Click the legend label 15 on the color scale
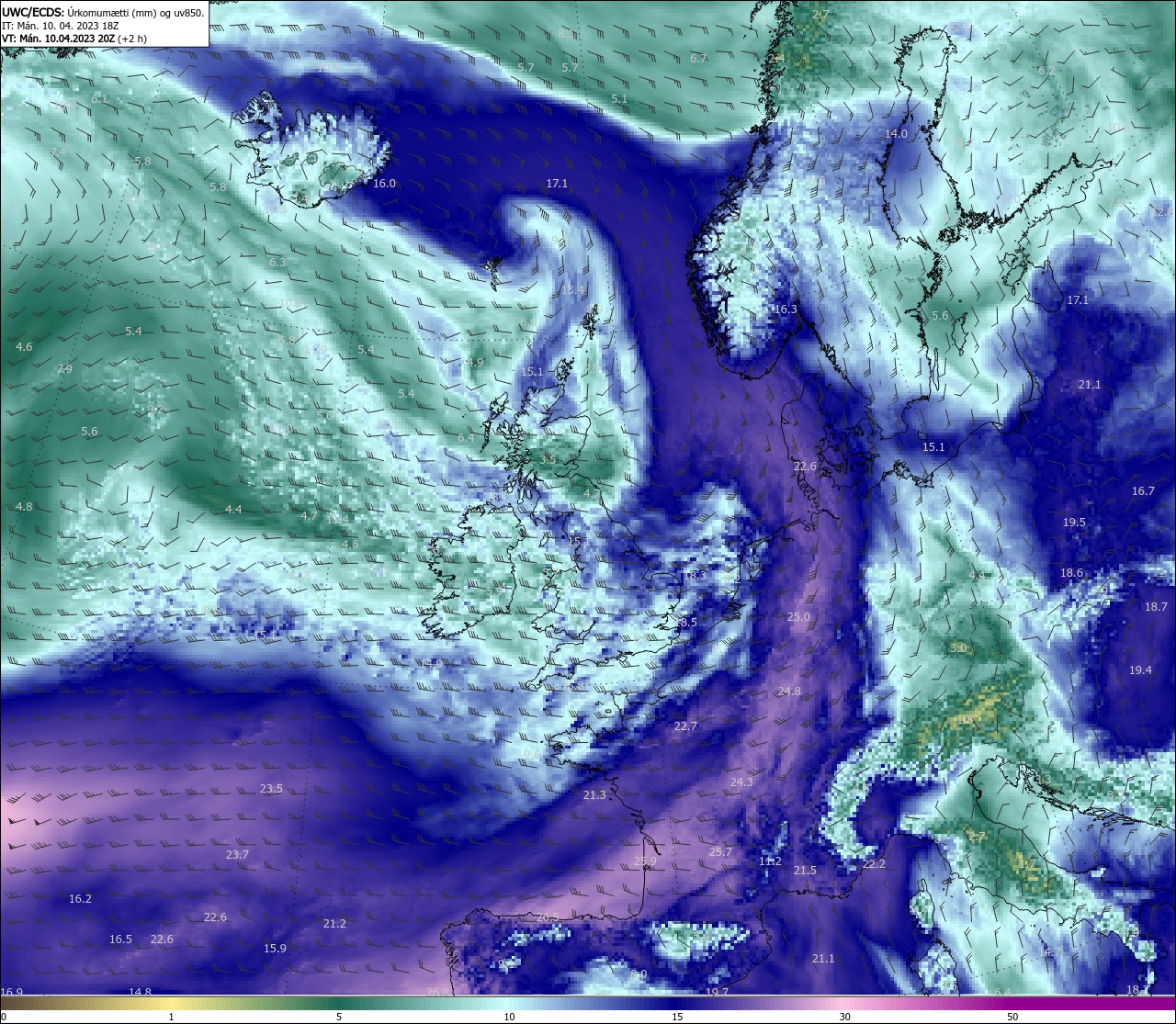Viewport: 1176px width, 1024px height. click(677, 1017)
